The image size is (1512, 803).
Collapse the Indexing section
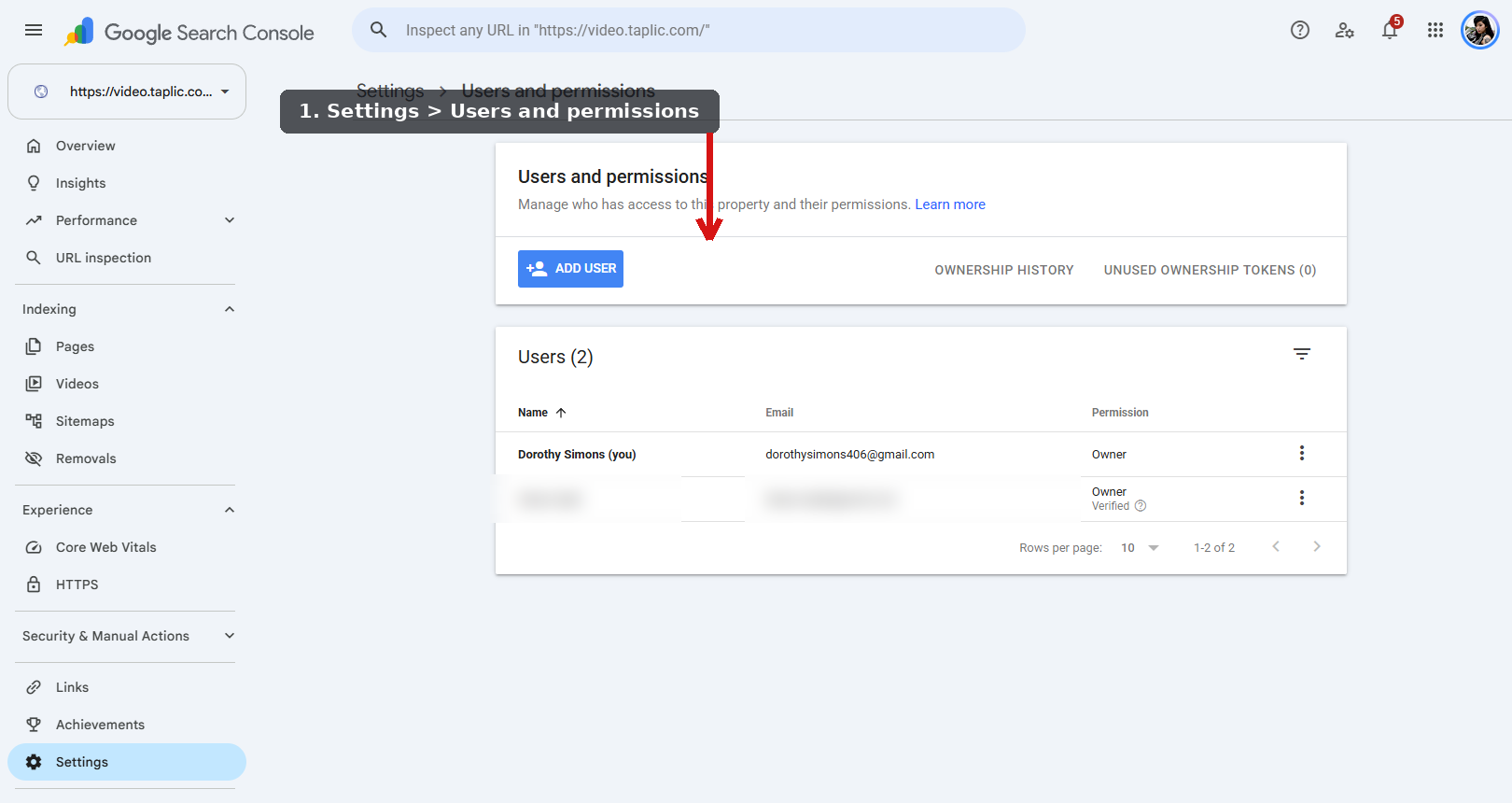point(230,309)
